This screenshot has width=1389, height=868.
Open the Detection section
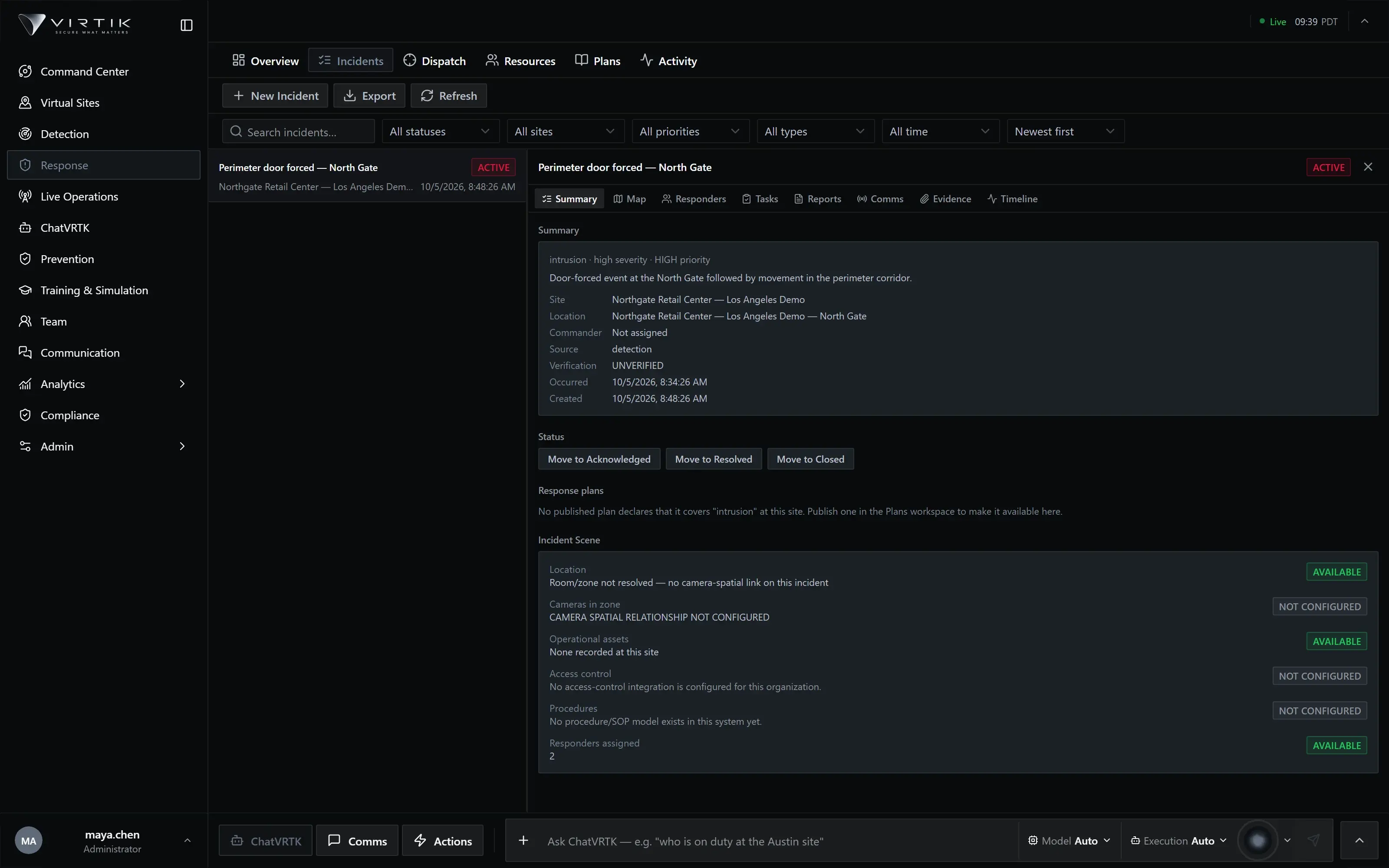coord(104,134)
